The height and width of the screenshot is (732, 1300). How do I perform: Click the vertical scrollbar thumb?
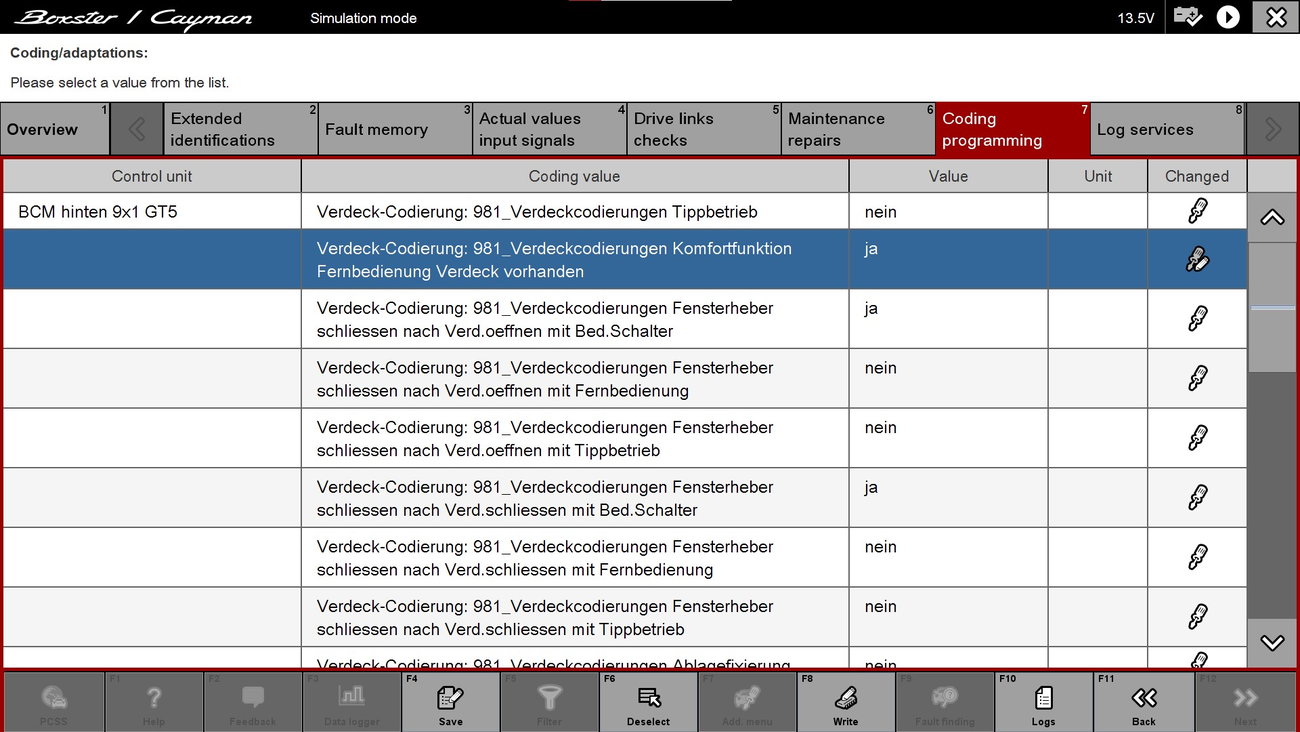coord(1272,308)
